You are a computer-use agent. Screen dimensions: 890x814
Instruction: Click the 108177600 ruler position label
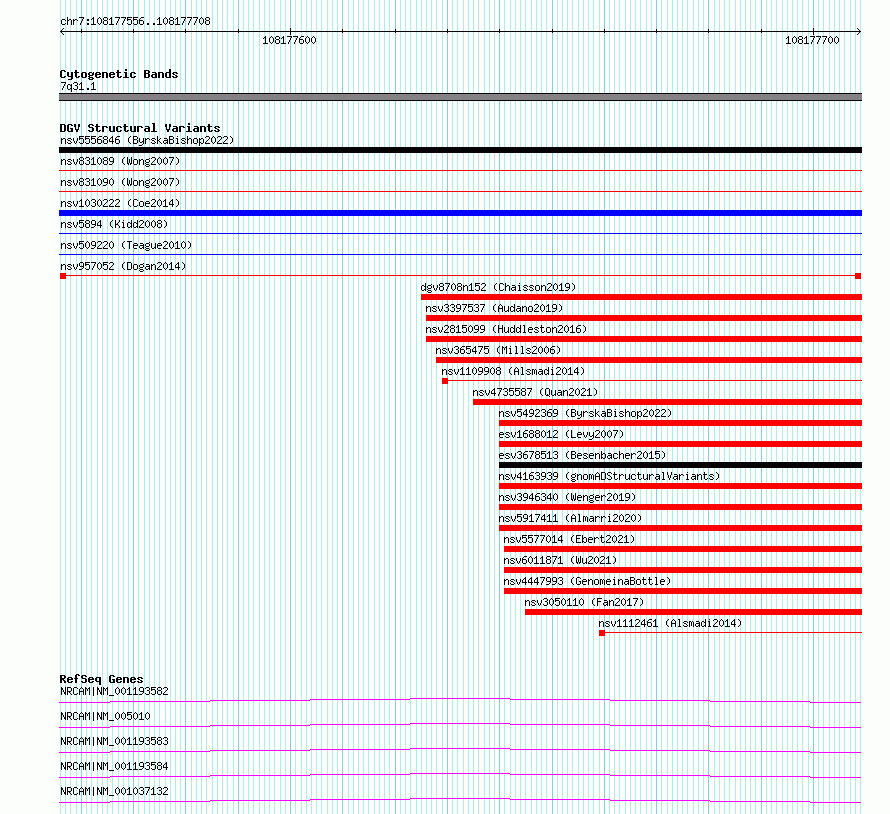click(x=289, y=40)
